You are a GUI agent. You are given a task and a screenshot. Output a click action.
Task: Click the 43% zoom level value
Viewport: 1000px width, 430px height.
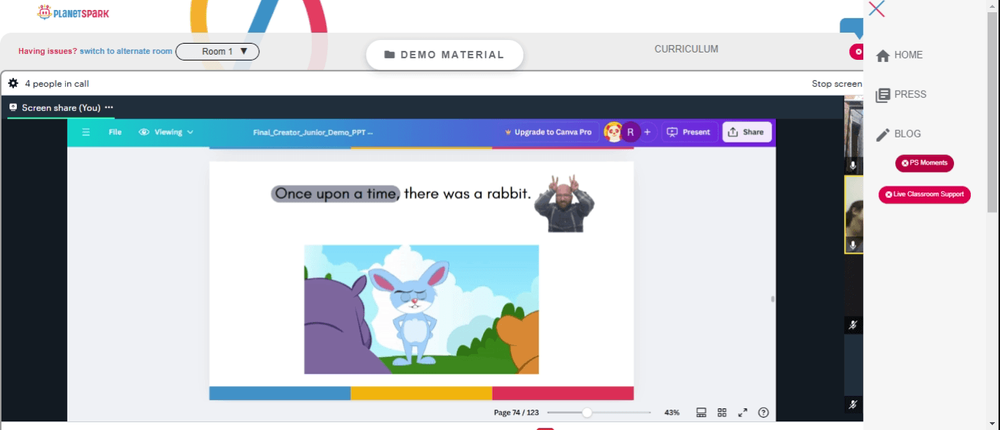pos(672,413)
